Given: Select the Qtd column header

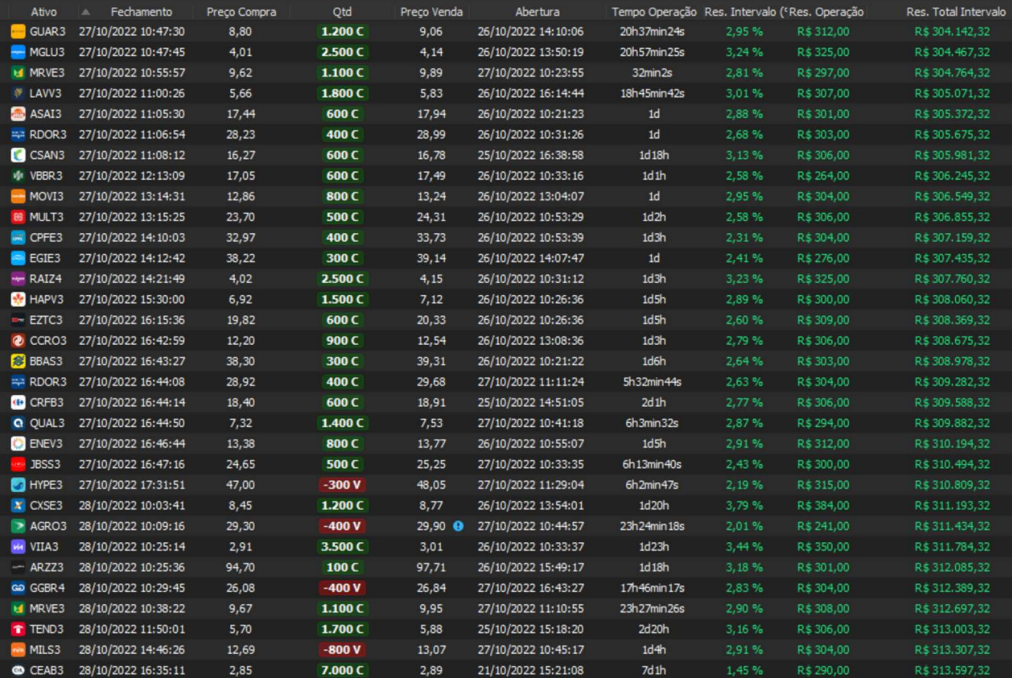Looking at the screenshot, I should click(341, 12).
